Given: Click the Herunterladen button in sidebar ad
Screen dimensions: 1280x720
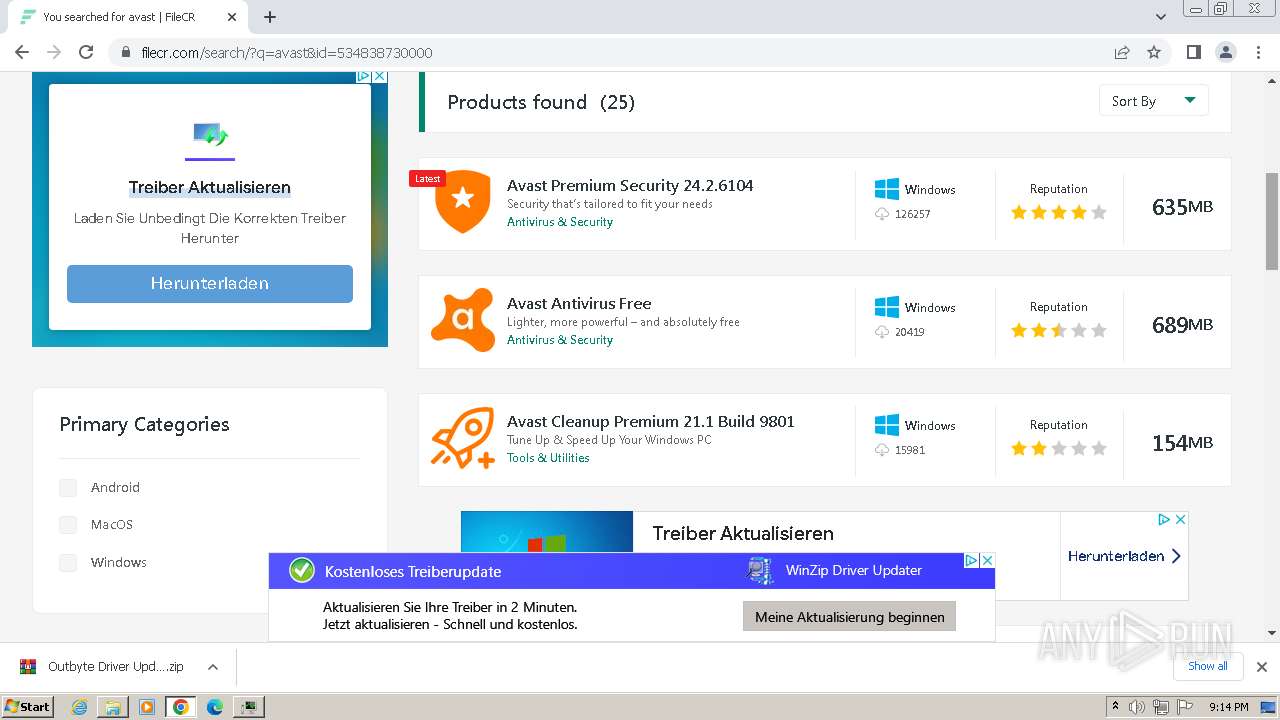Looking at the screenshot, I should [210, 283].
